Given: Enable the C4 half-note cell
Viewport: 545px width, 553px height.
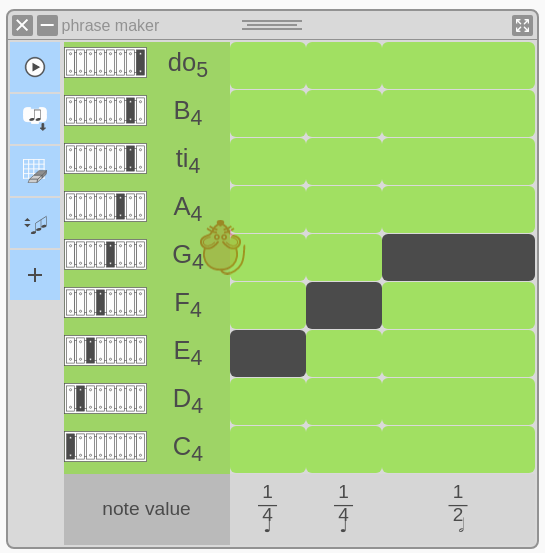Looking at the screenshot, I should pos(458,449).
